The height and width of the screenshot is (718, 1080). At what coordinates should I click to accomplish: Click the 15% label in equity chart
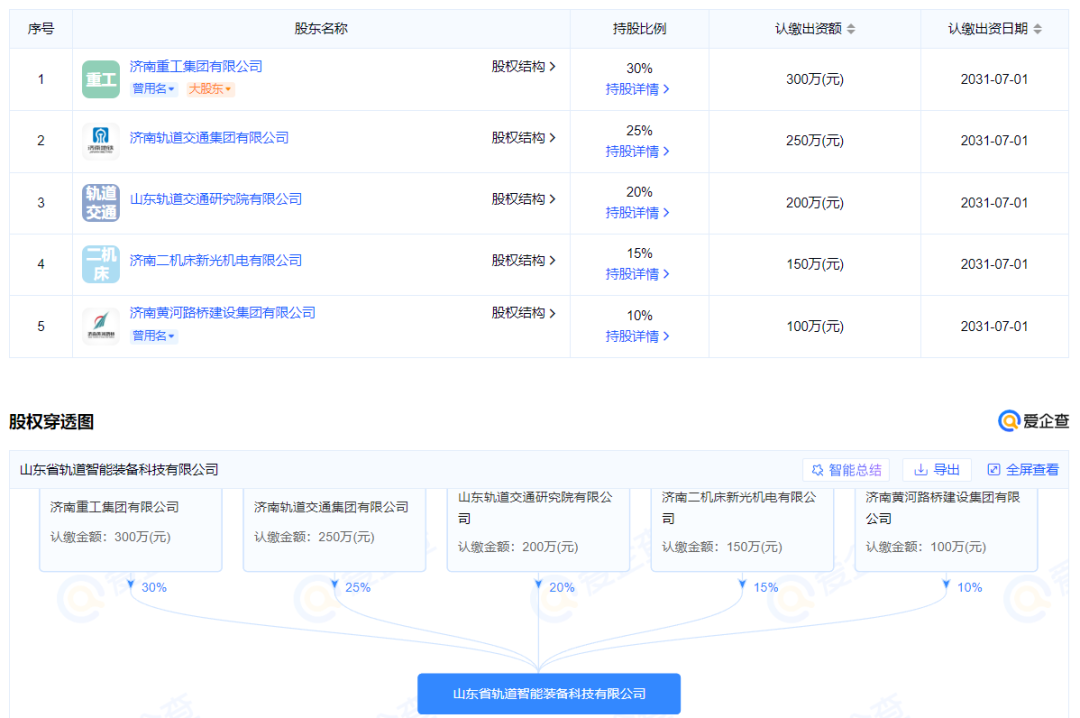point(765,587)
